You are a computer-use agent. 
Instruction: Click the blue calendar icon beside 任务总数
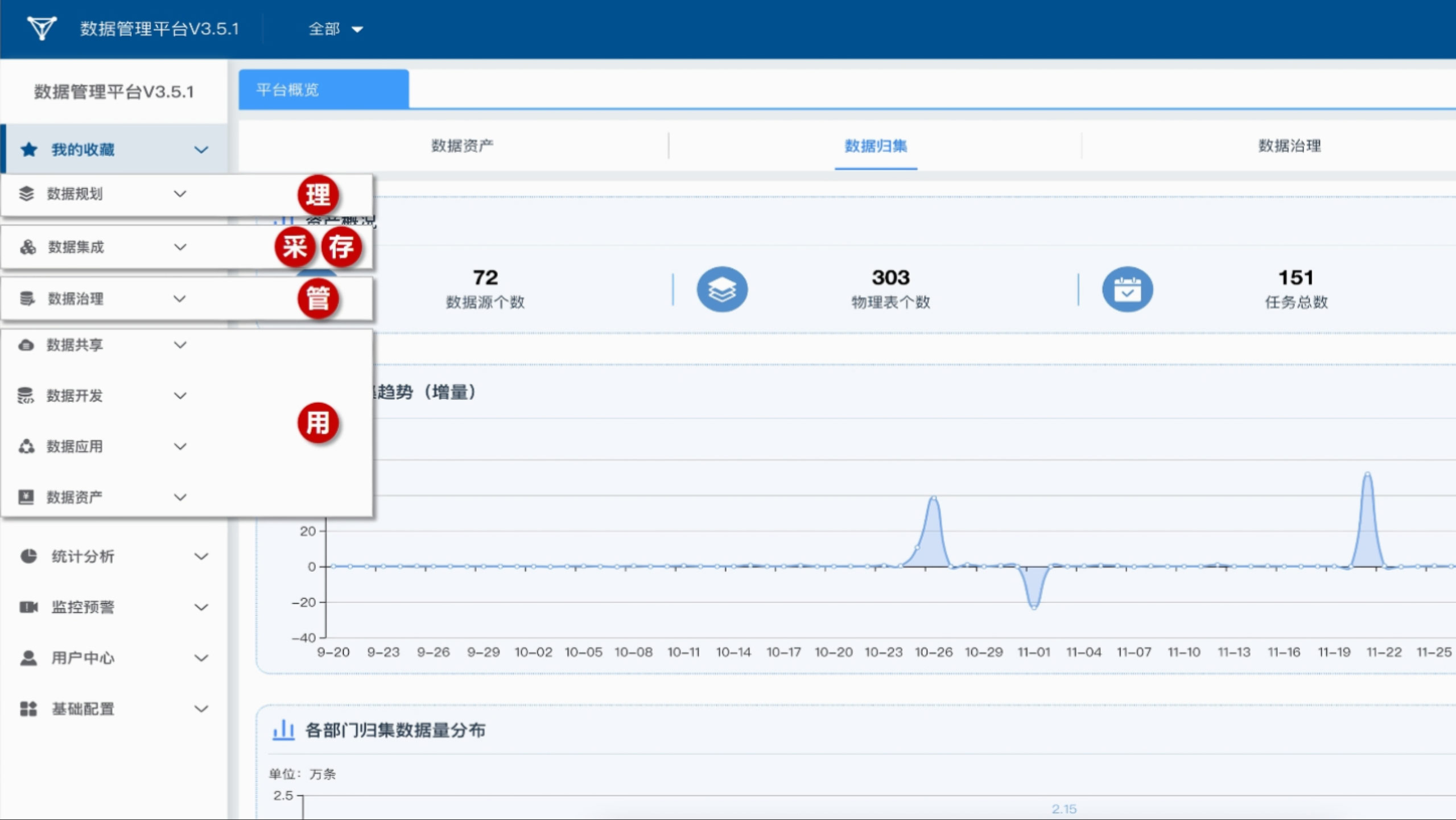pyautogui.click(x=1127, y=289)
